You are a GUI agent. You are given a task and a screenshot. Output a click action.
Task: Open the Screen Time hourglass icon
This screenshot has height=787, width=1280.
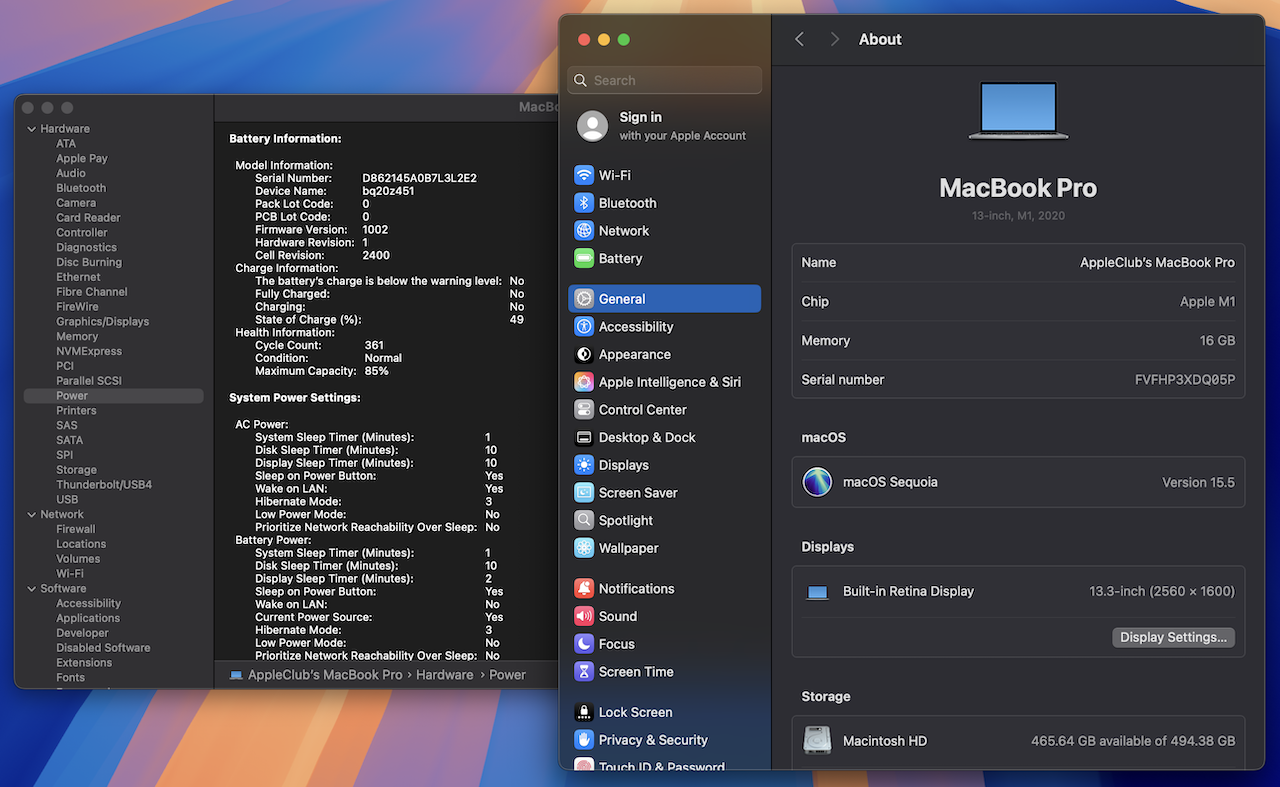(x=584, y=672)
